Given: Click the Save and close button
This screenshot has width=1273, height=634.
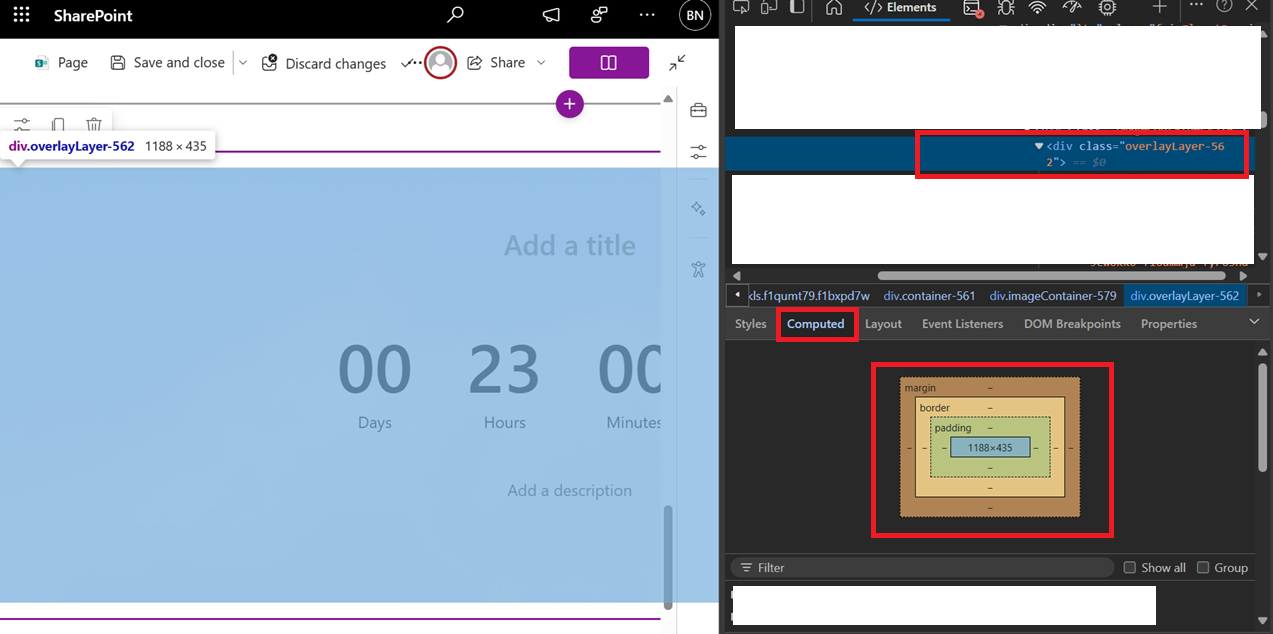Looking at the screenshot, I should pos(167,62).
